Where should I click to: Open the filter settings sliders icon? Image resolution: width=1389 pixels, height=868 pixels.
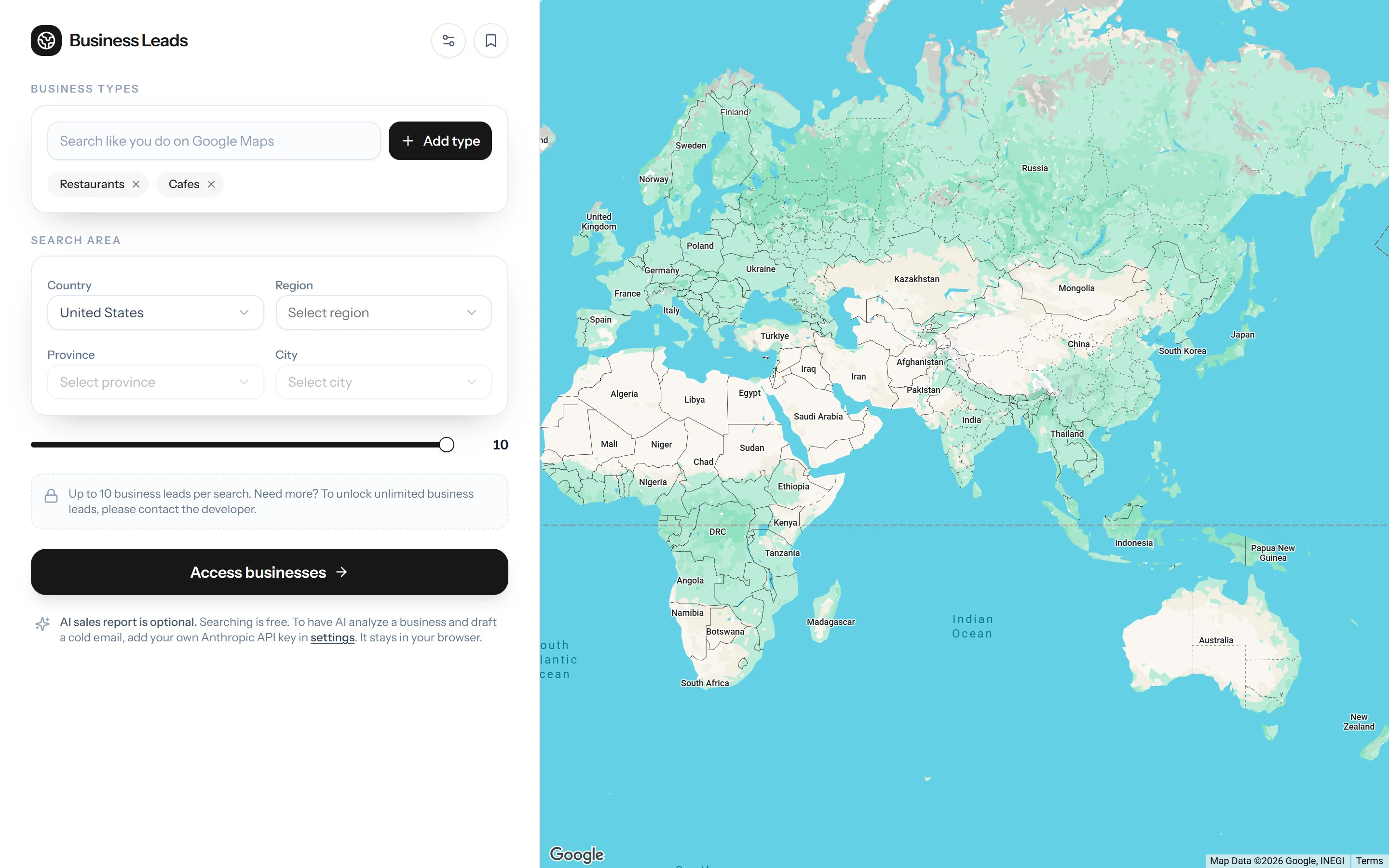(x=448, y=41)
